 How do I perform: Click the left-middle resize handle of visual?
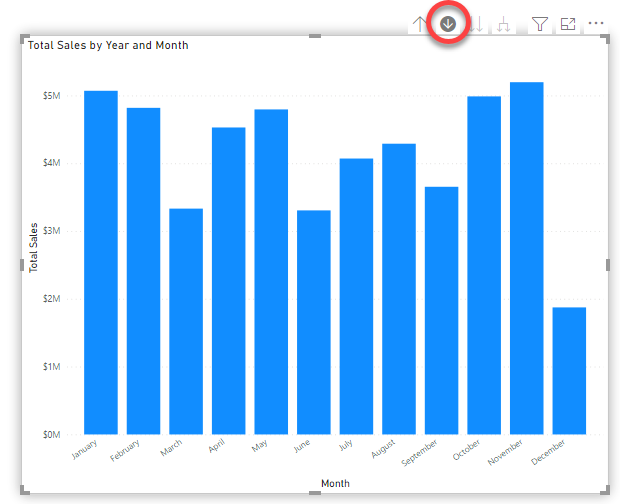coord(22,265)
